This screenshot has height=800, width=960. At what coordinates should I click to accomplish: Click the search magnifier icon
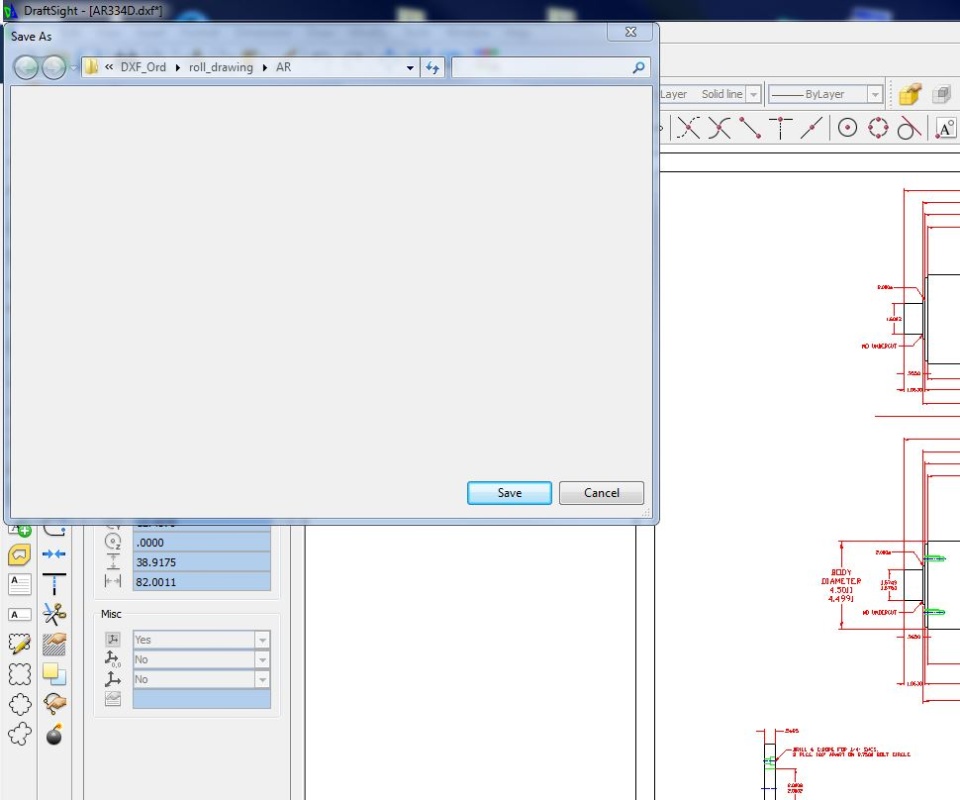click(639, 67)
